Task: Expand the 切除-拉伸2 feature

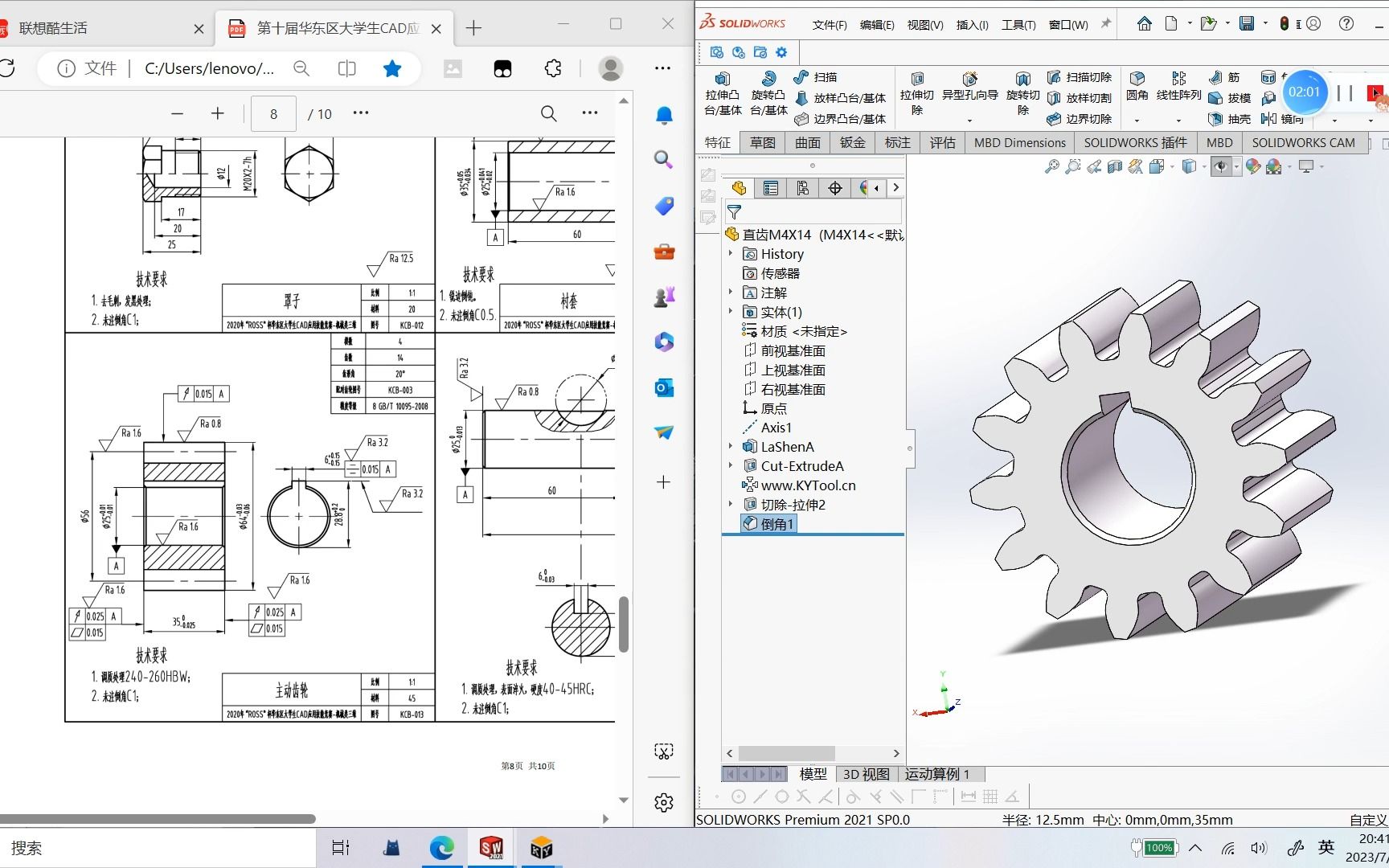Action: coord(731,505)
